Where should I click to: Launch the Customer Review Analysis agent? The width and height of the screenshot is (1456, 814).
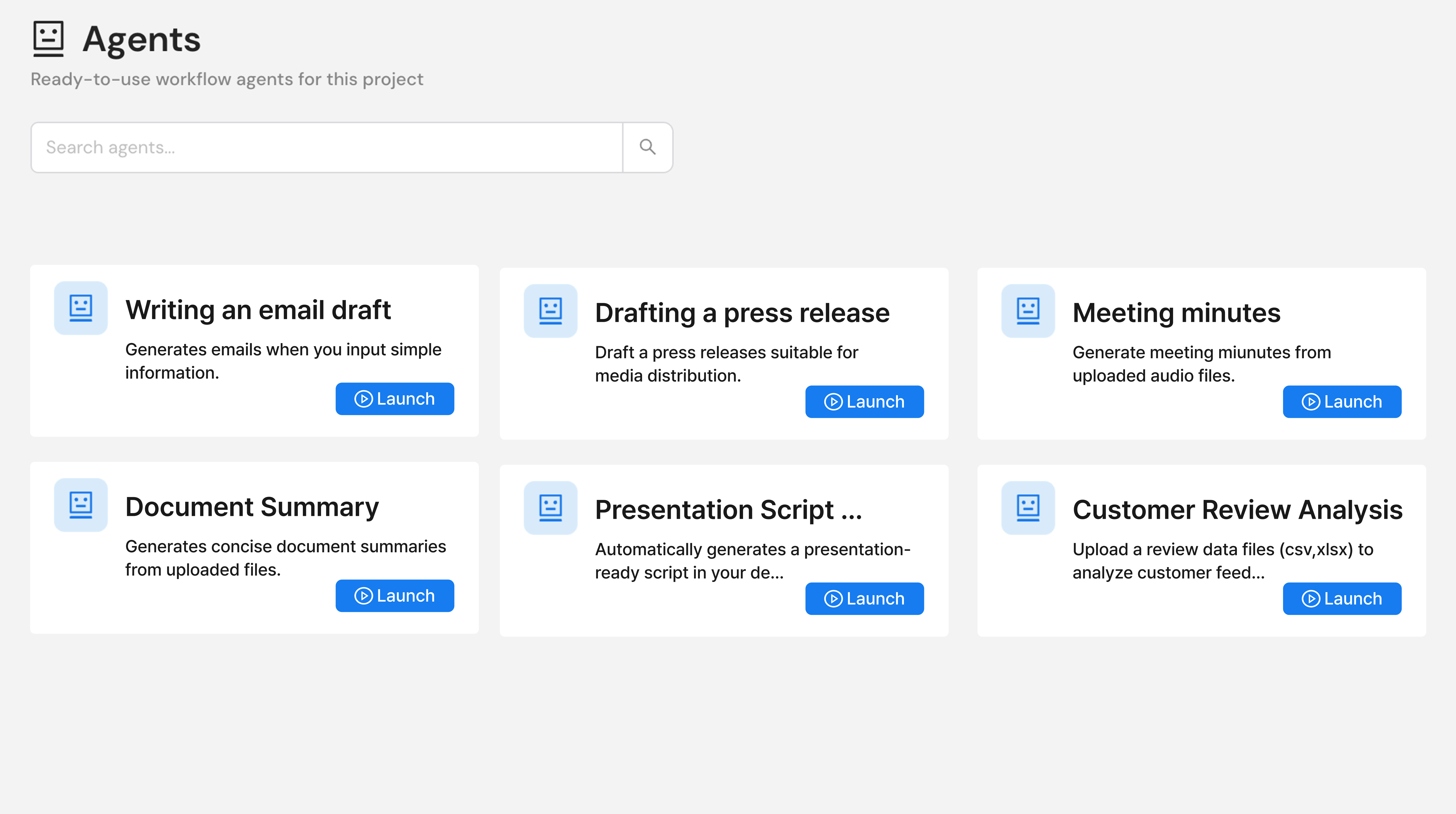[1342, 599]
